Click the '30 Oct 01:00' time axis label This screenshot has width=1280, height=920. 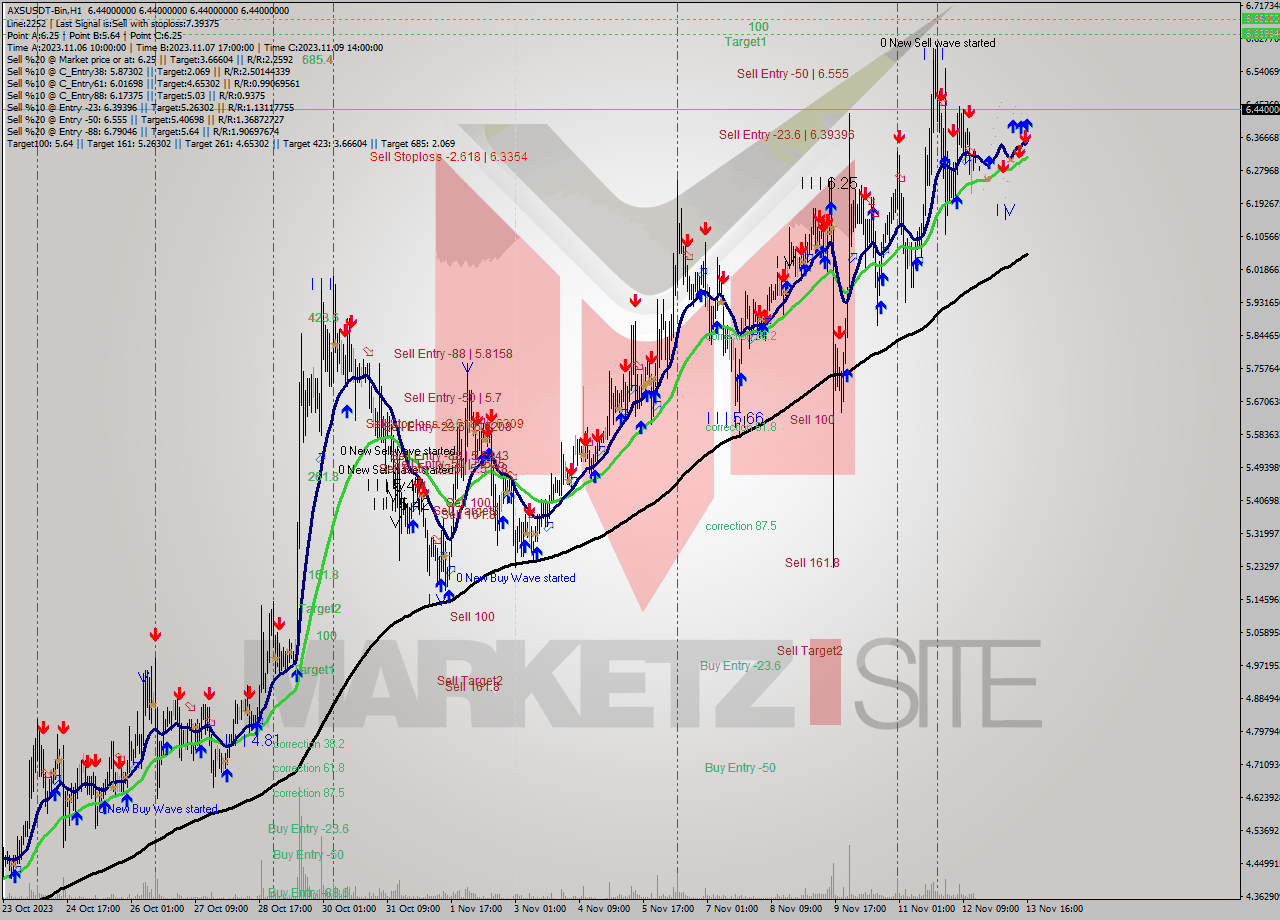click(348, 910)
